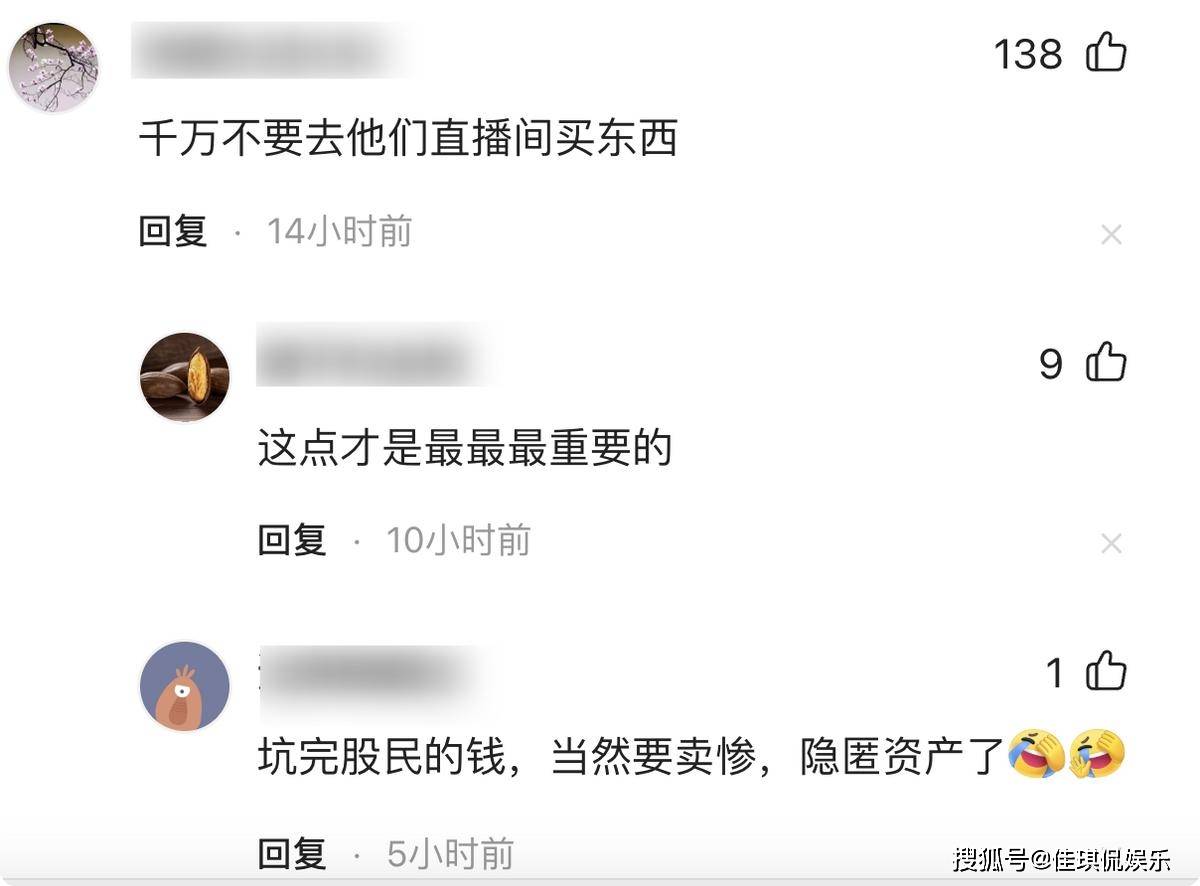The width and height of the screenshot is (1200, 886).
Task: Select the comment text 这点才是最最最重要的
Action: 465,449
